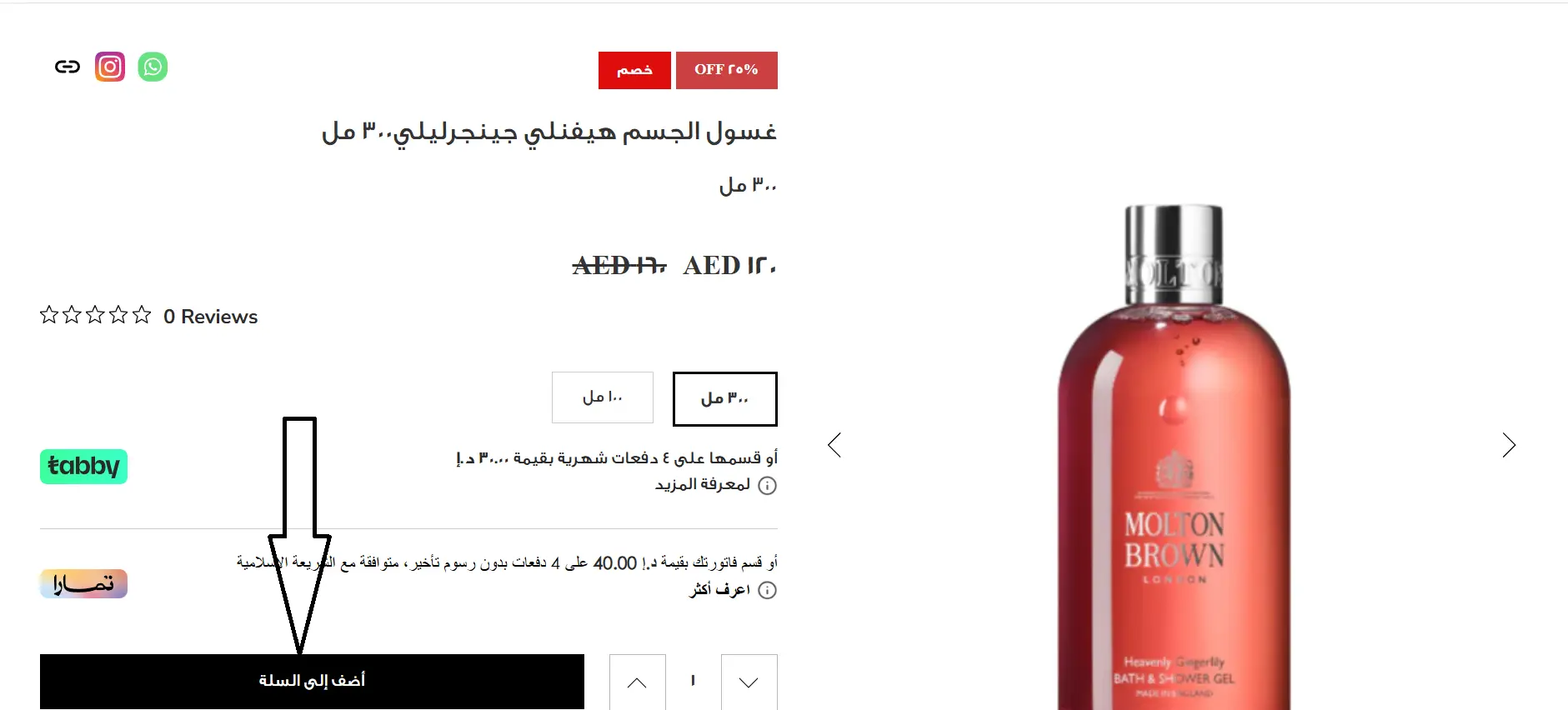Screen dimensions: 1568x710
Task: Share product via Instagram icon
Action: point(110,67)
